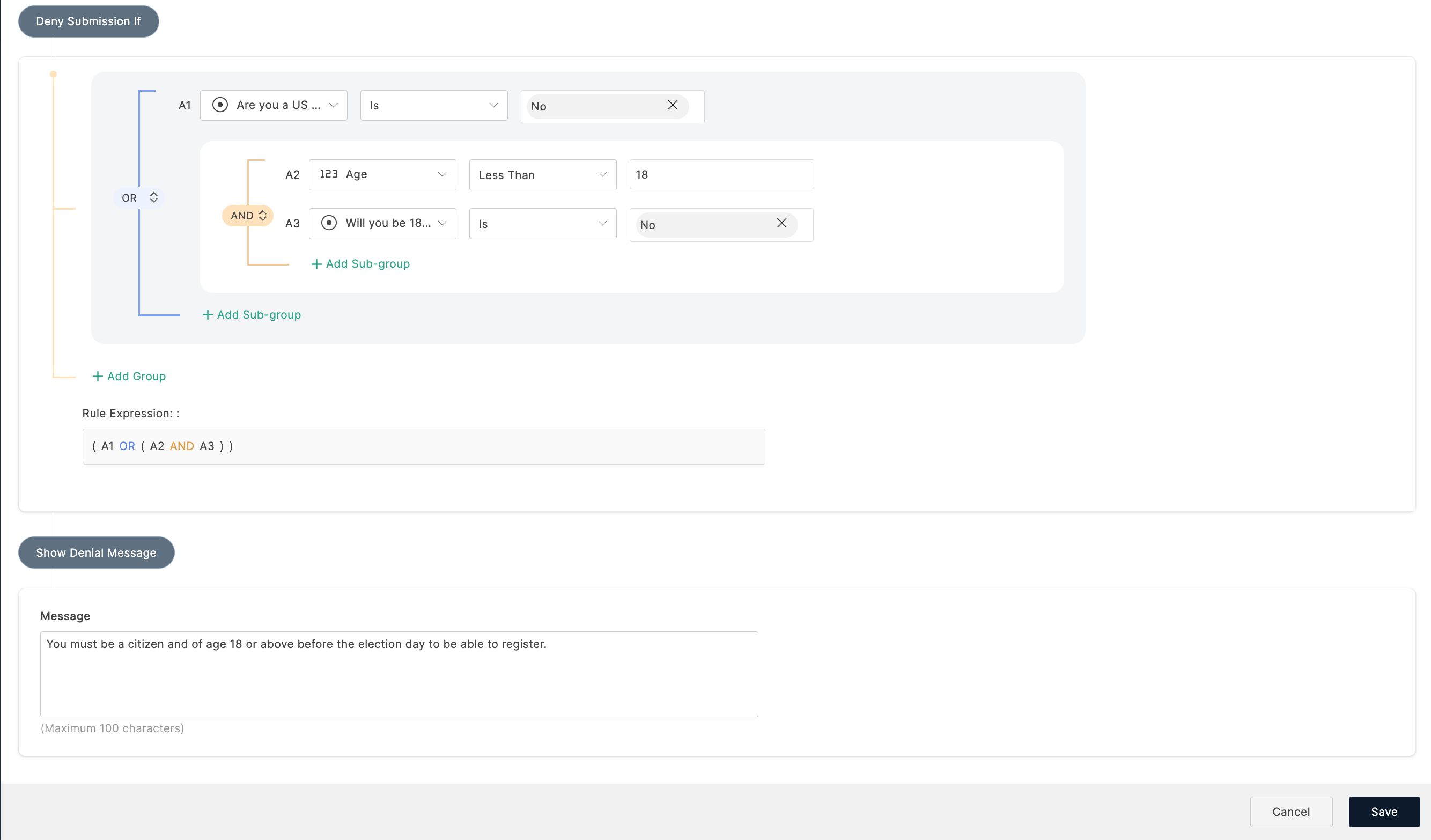Click the plus icon to Add Group
This screenshot has width=1431, height=840.
click(x=98, y=376)
